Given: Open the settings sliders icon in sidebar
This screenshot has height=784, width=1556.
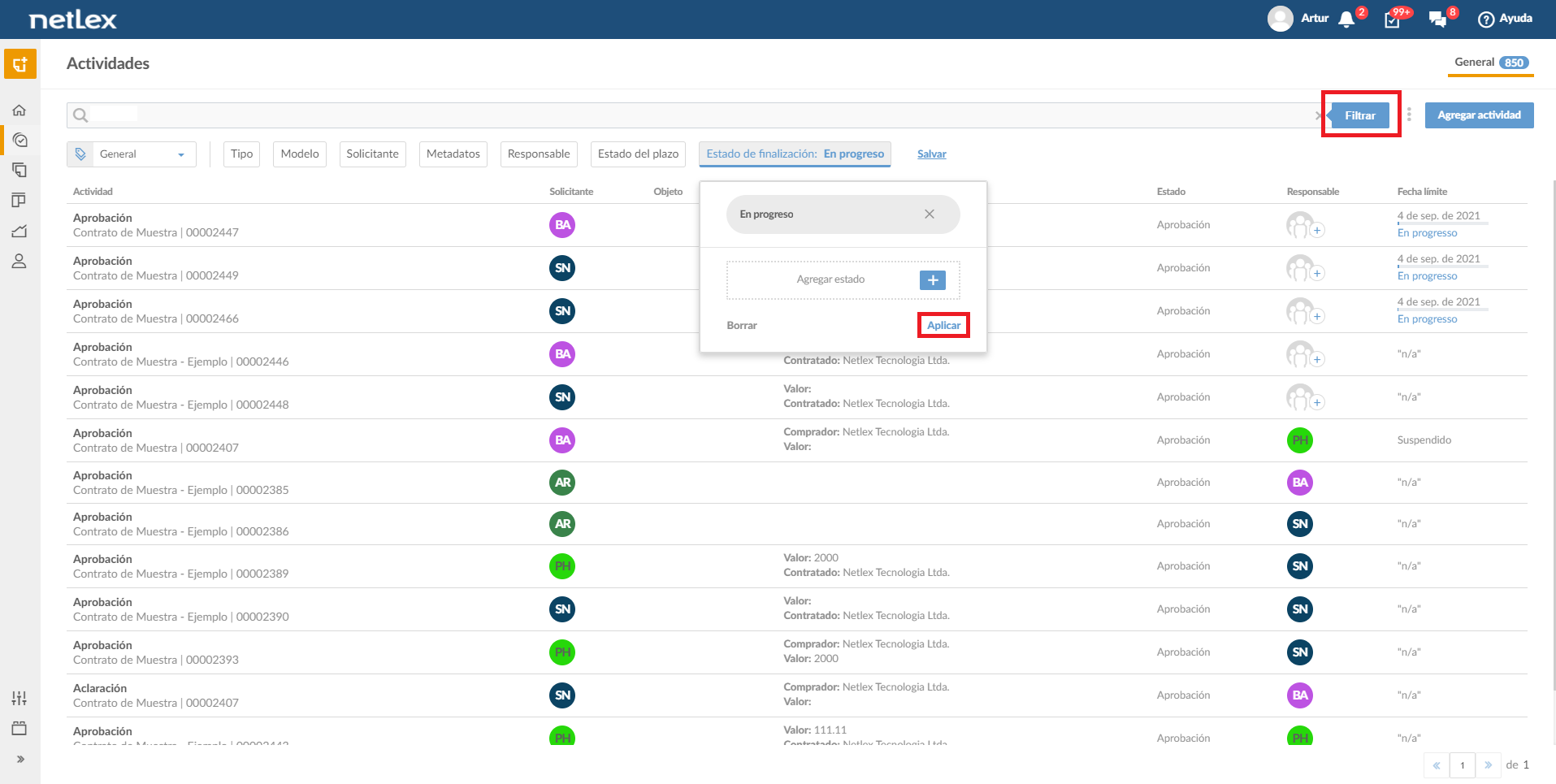Looking at the screenshot, I should click(x=20, y=698).
